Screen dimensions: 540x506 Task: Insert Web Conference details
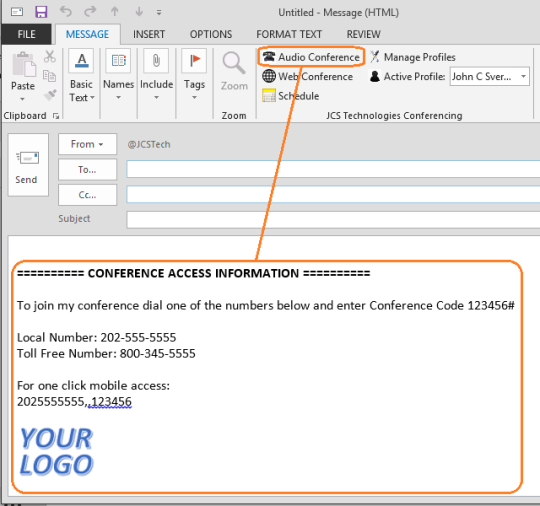pos(308,76)
